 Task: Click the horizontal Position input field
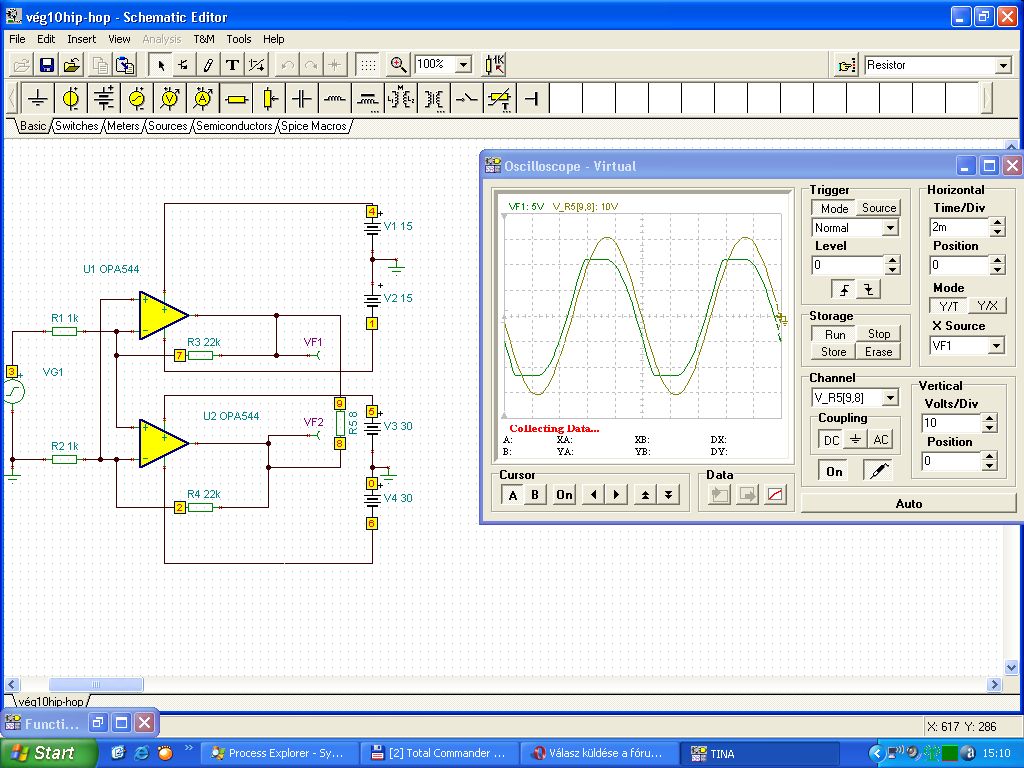959,265
